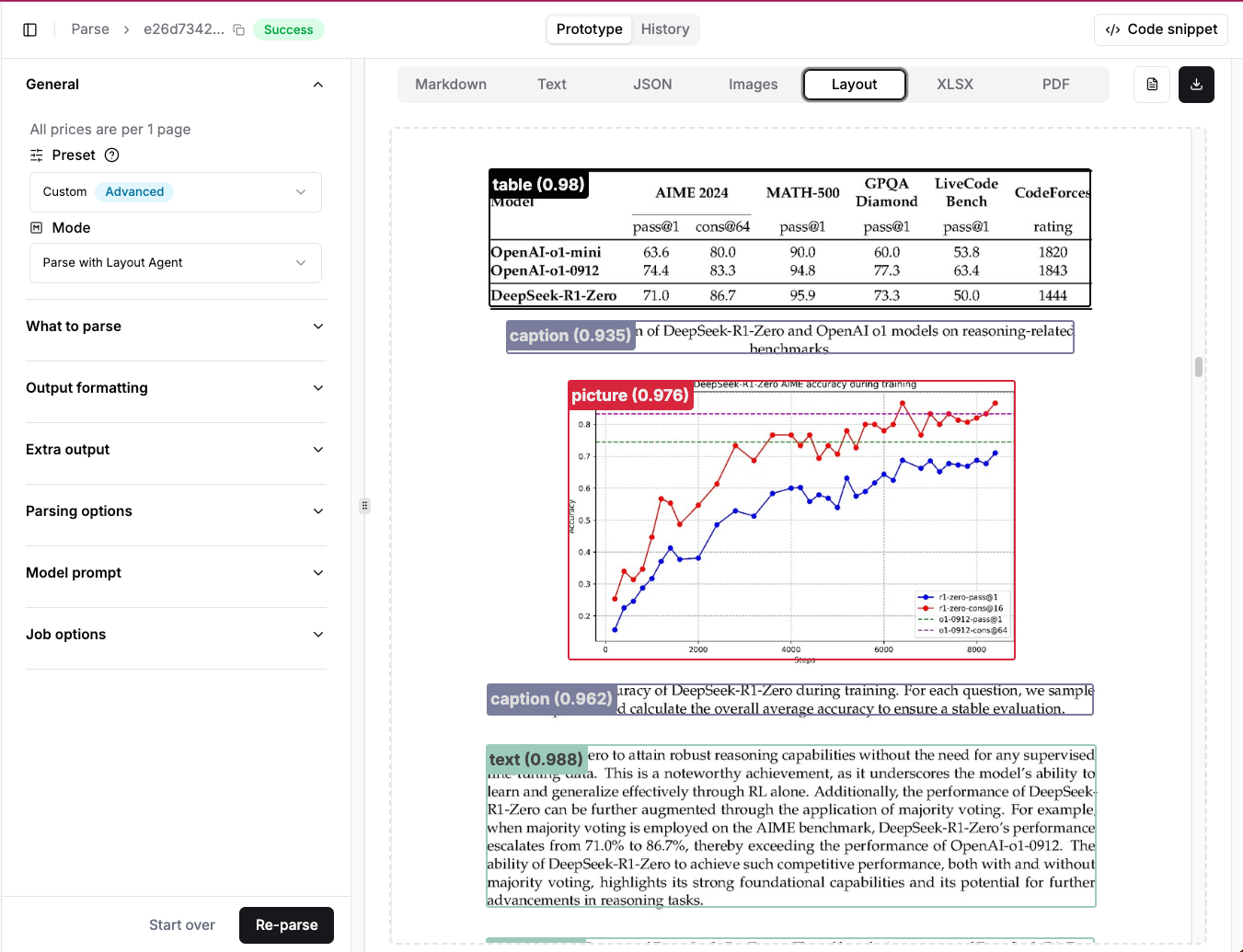
Task: Collapse the General section
Action: coord(175,85)
